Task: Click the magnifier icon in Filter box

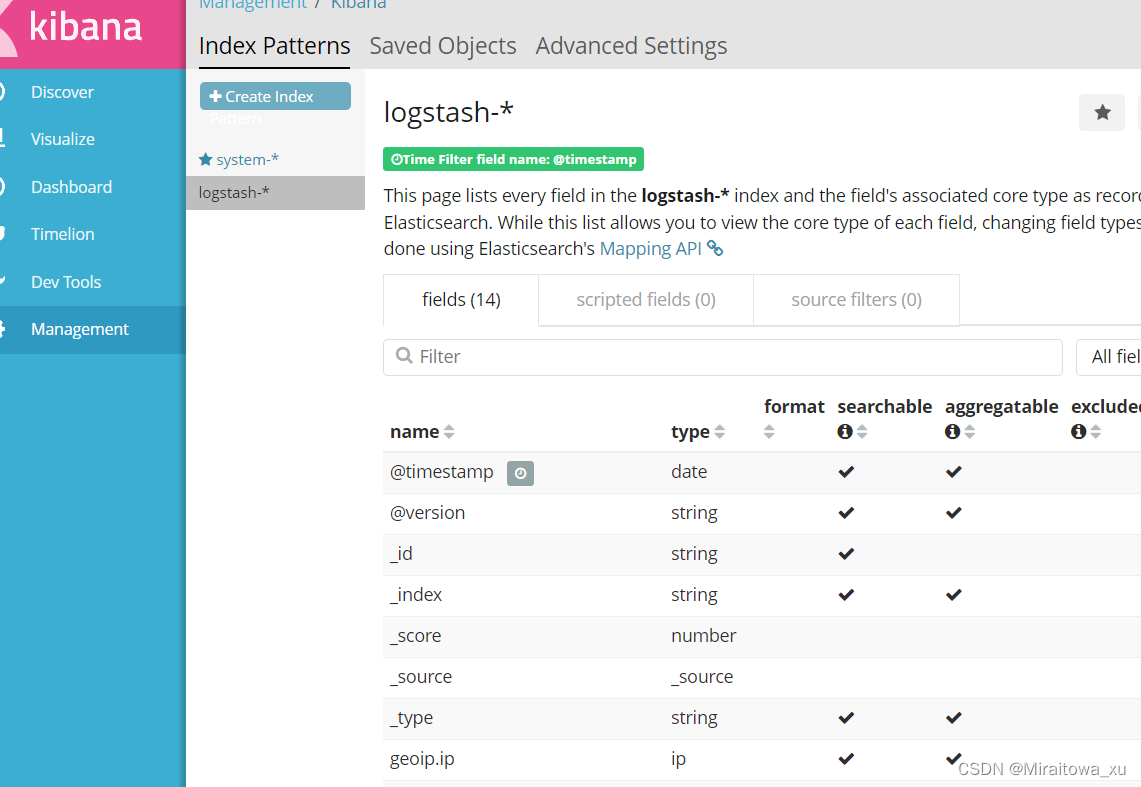Action: 404,356
